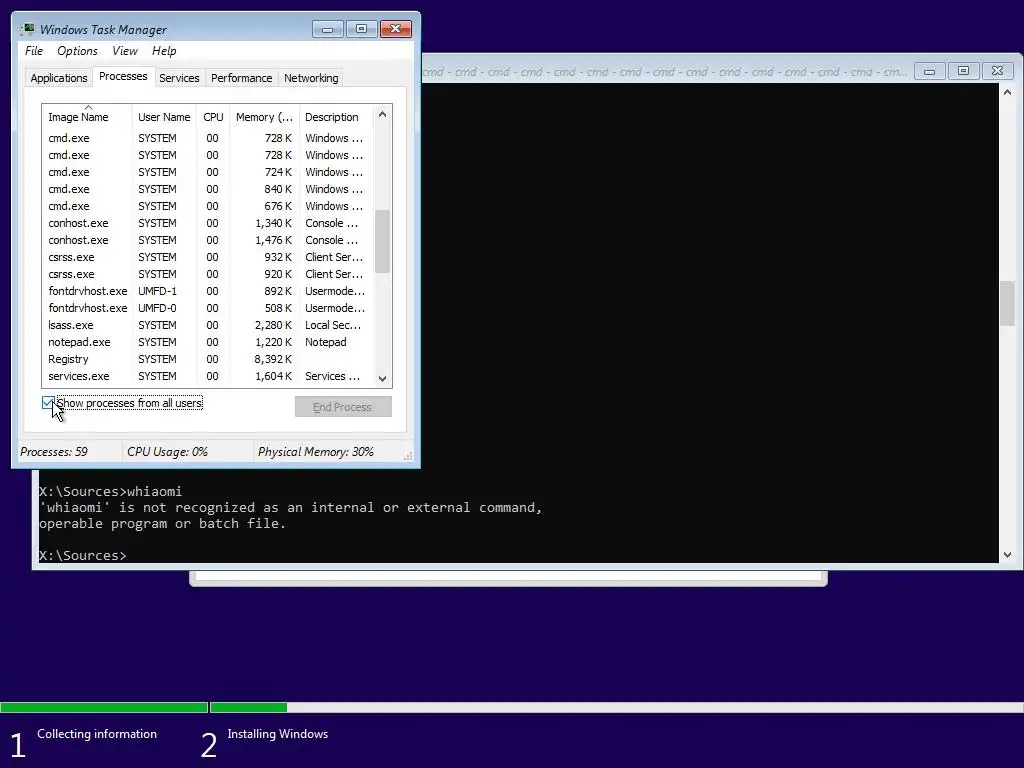Minimize the cmd console window

click(x=929, y=71)
